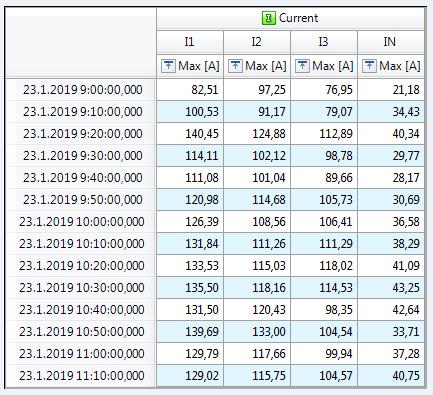Select row timestamp 23.1.2019 11:10:00,000
Image resolution: width=433 pixels, height=395 pixels.
pos(82,376)
